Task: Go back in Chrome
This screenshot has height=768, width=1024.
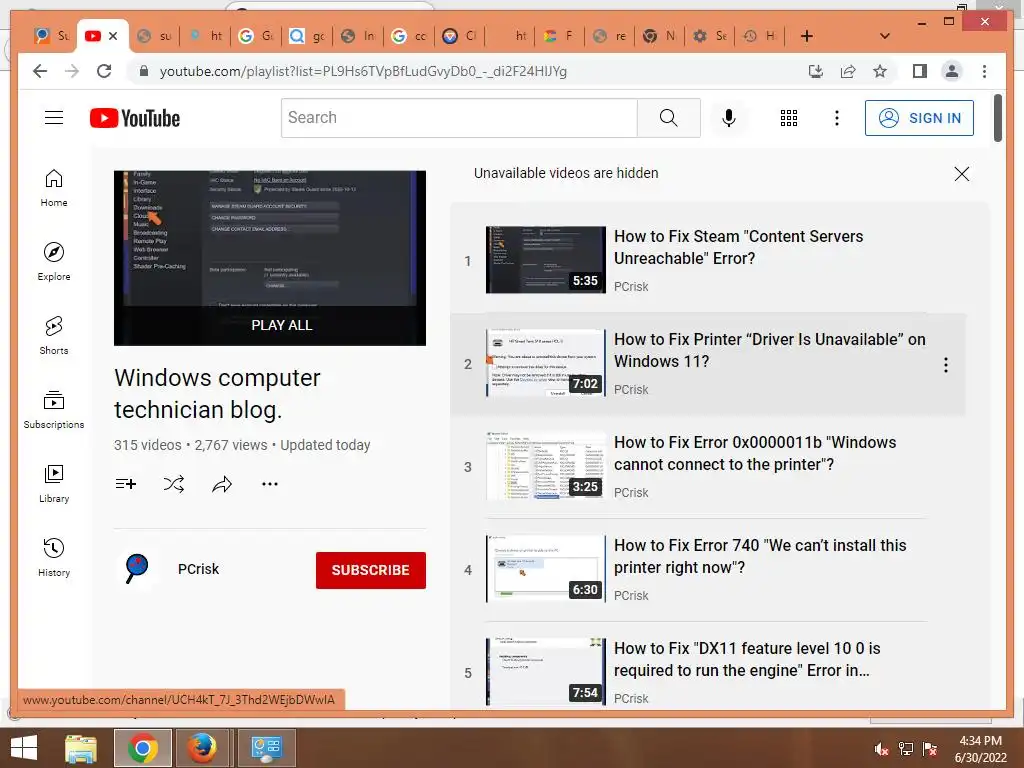Action: coord(40,71)
